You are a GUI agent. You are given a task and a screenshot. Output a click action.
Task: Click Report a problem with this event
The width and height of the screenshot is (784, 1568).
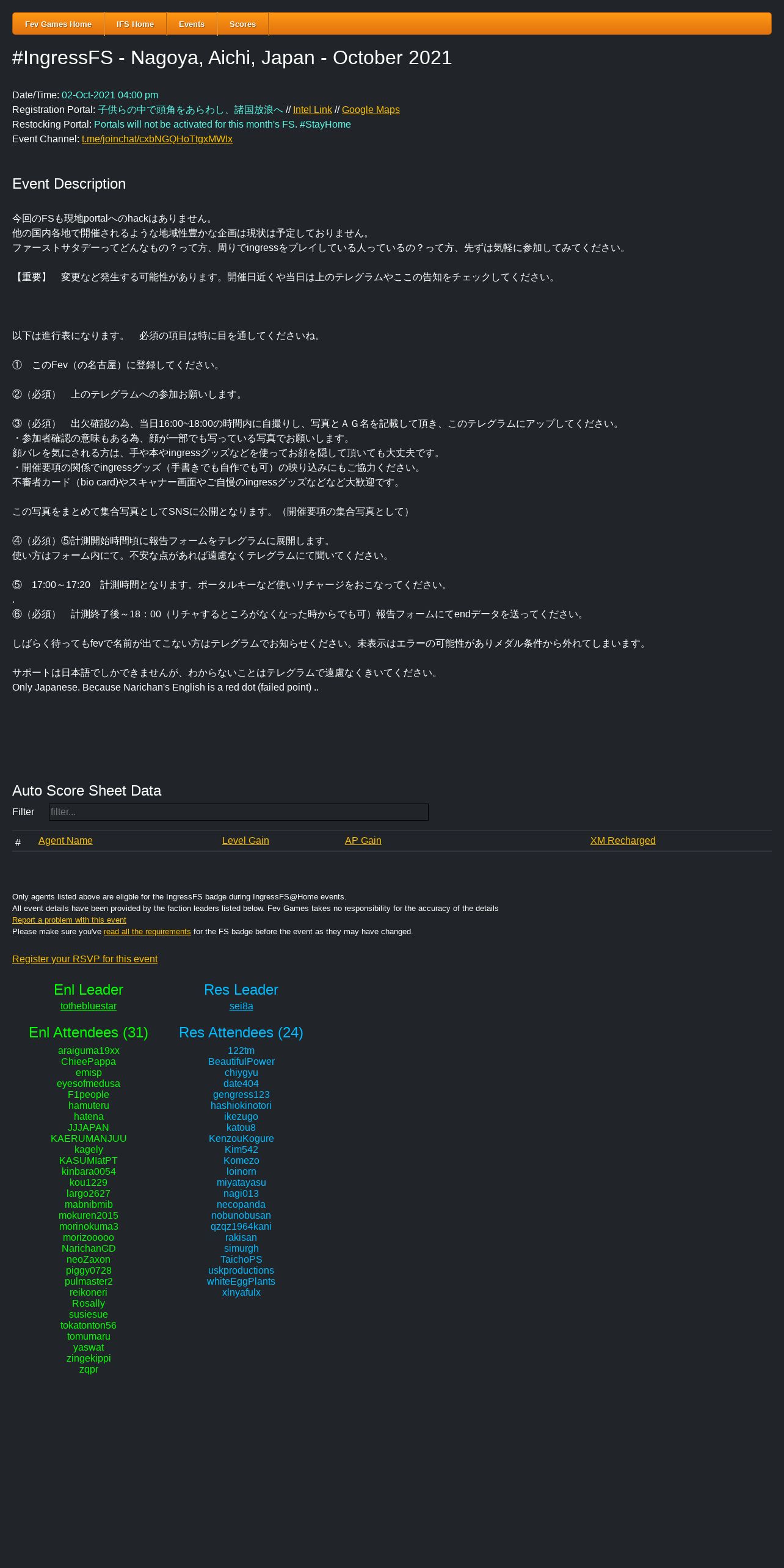click(x=69, y=920)
